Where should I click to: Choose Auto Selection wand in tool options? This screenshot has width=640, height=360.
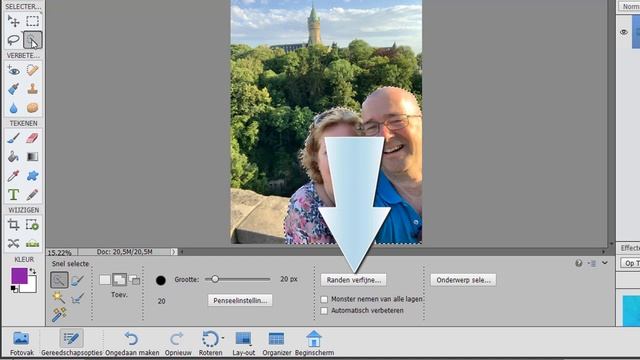(59, 314)
